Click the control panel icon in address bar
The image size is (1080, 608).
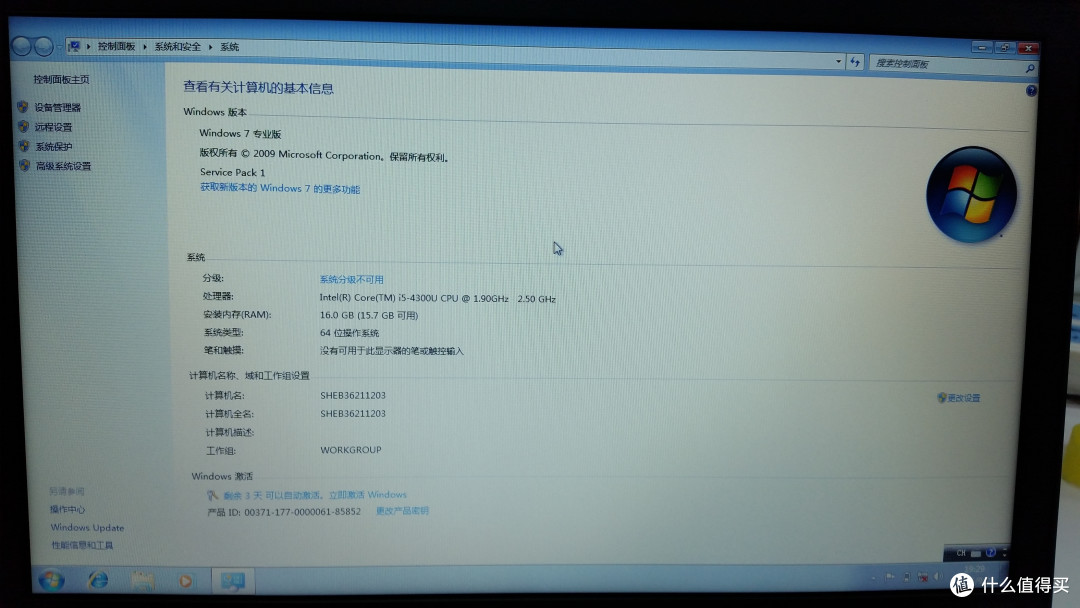coord(74,46)
